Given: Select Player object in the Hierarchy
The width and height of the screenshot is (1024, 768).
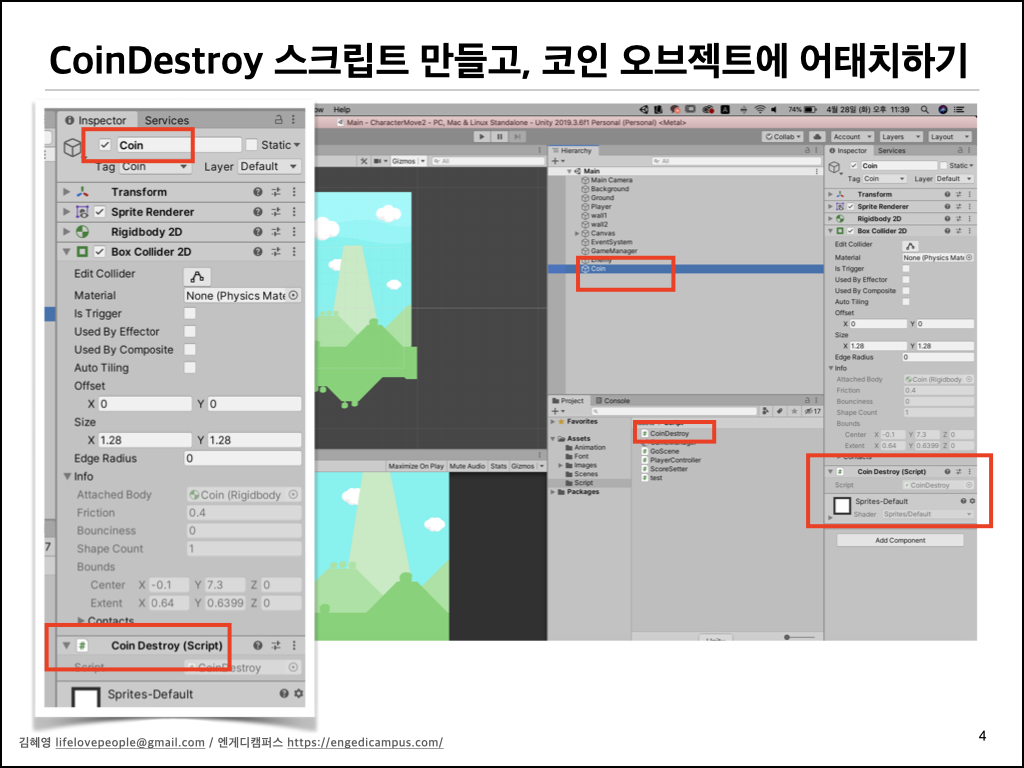Looking at the screenshot, I should (x=601, y=206).
